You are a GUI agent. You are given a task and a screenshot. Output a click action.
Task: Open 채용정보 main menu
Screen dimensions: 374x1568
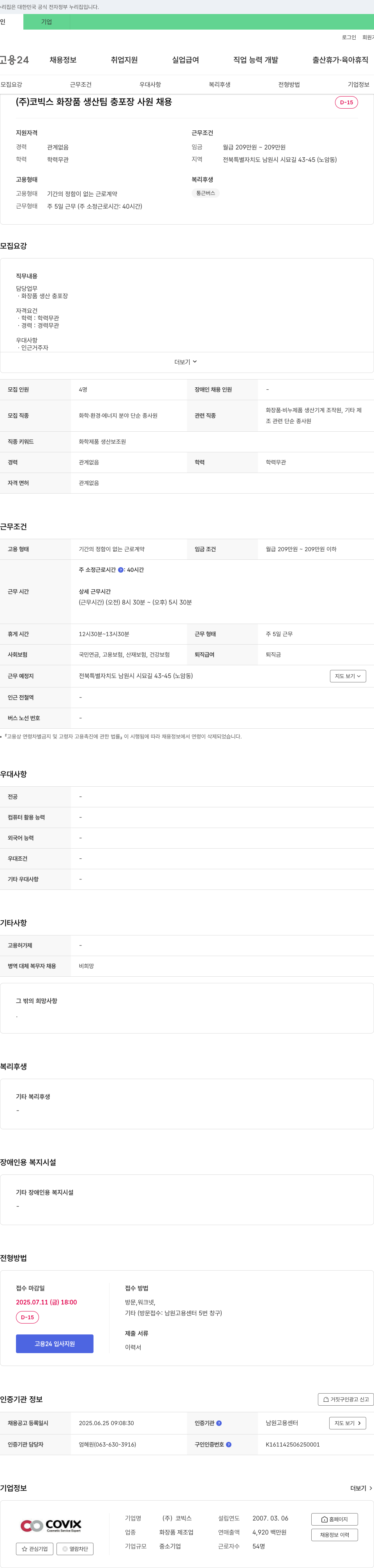click(x=63, y=60)
